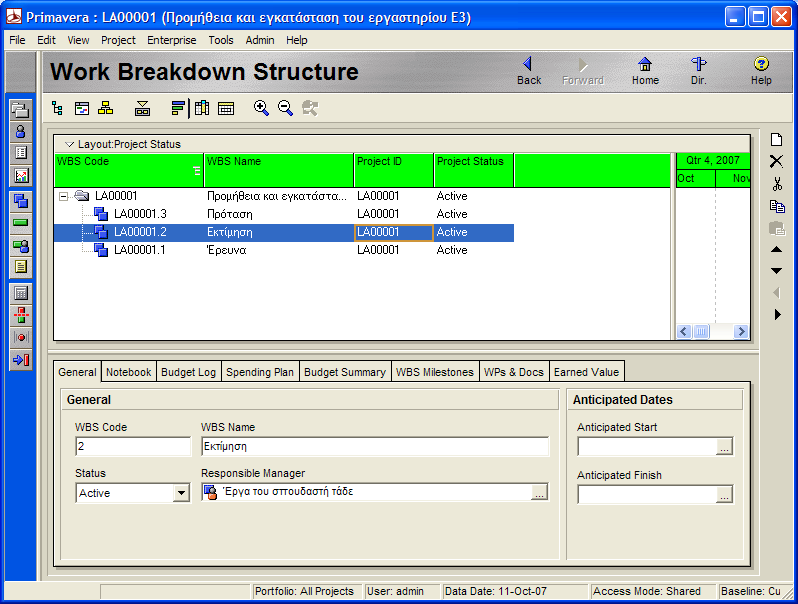The height and width of the screenshot is (604, 798).
Task: Open the File menu
Action: click(17, 40)
